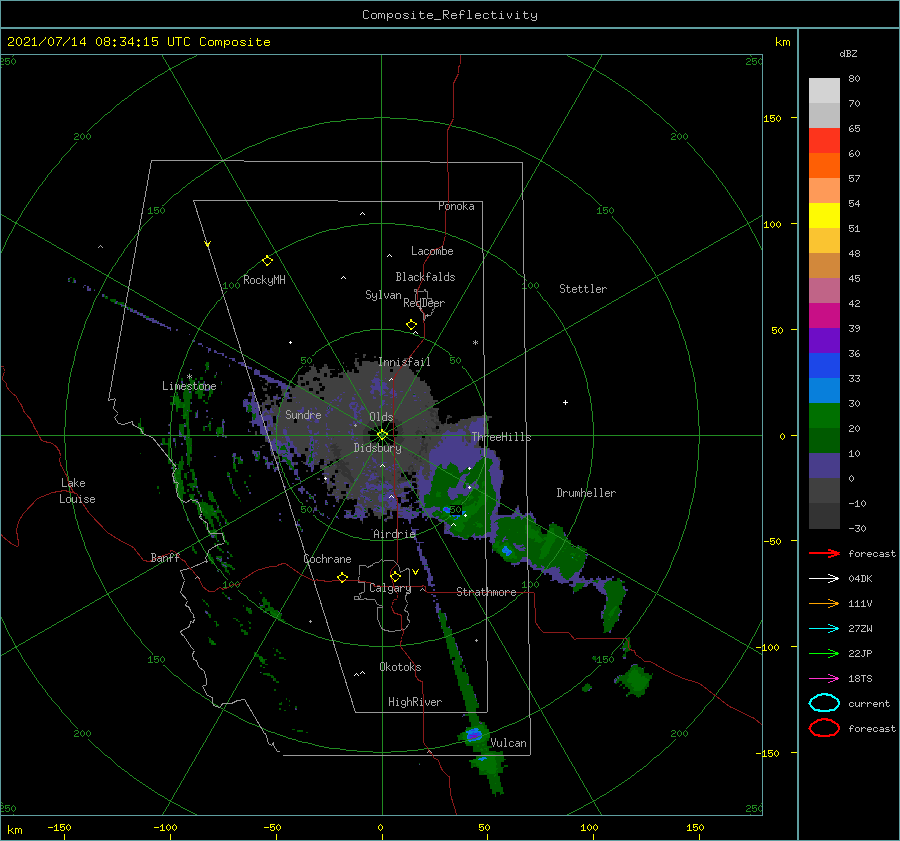Image resolution: width=900 pixels, height=841 pixels.
Task: Click the Ponoka city label
Action: [x=456, y=206]
